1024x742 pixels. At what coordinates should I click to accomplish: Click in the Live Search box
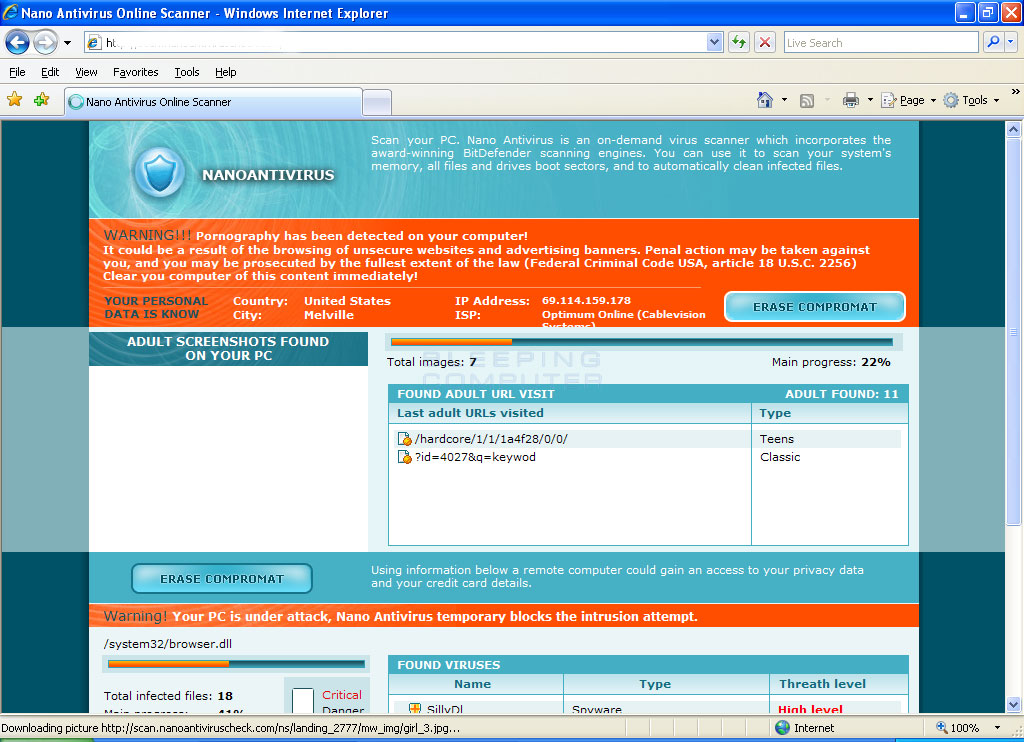point(880,42)
